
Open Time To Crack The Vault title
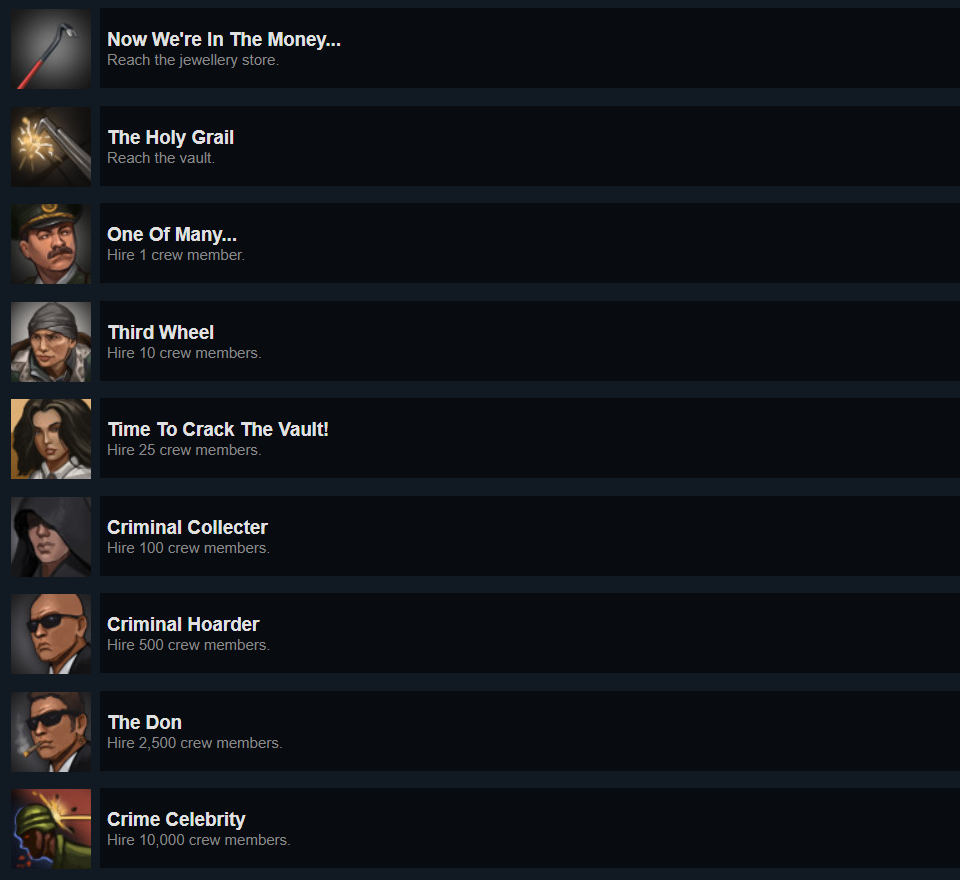218,429
